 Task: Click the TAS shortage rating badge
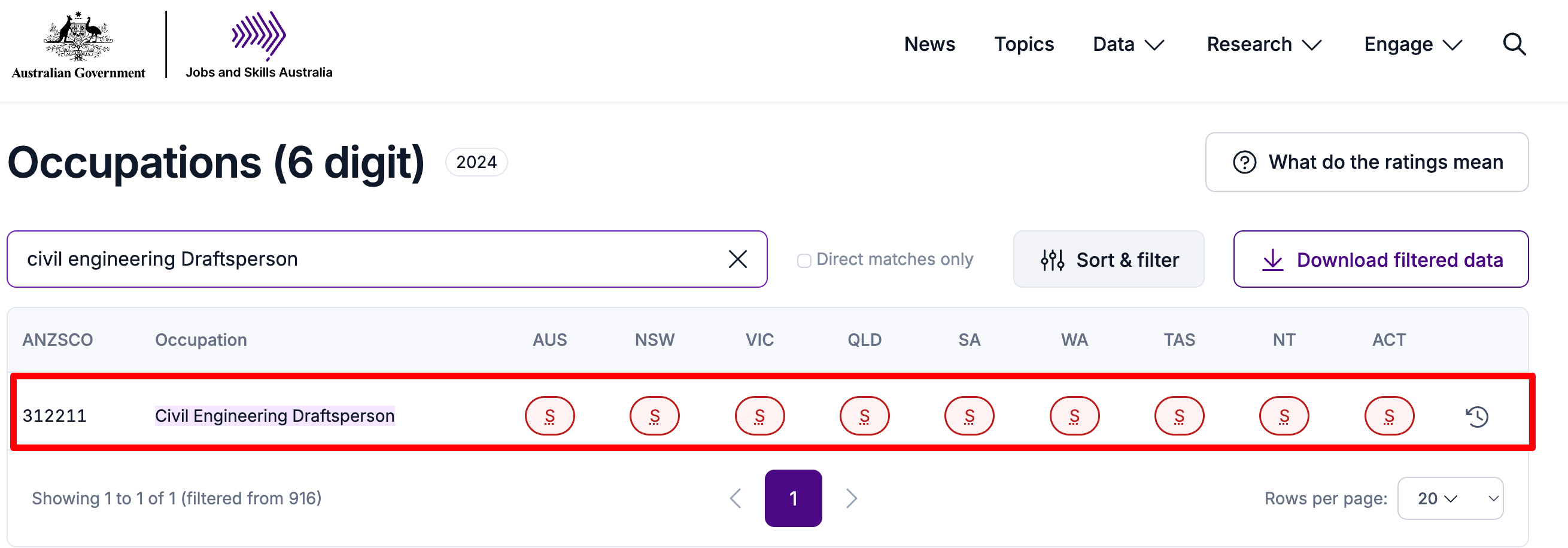click(1179, 416)
